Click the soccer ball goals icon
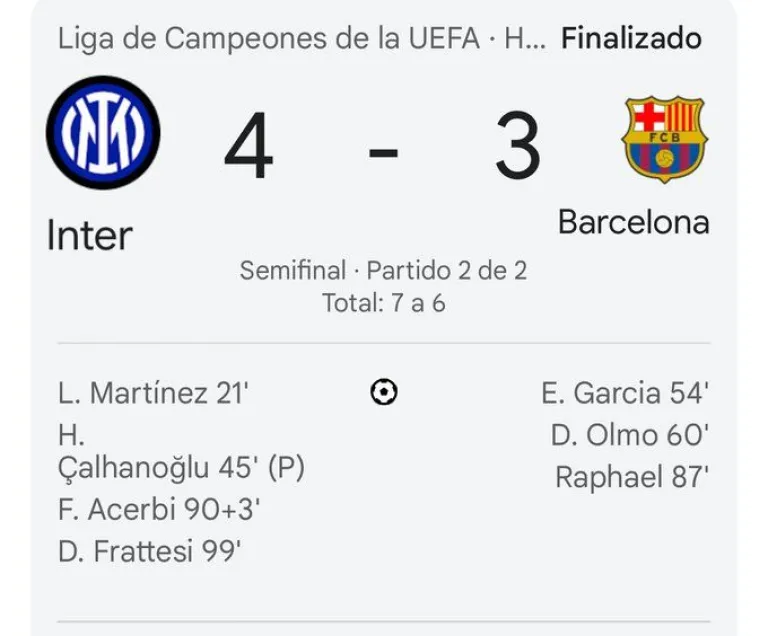The image size is (768, 636). pos(383,393)
